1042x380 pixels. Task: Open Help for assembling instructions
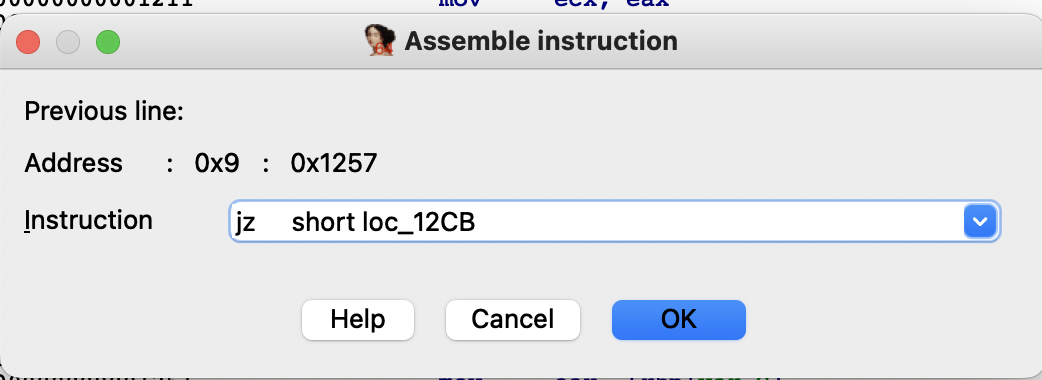tap(358, 320)
